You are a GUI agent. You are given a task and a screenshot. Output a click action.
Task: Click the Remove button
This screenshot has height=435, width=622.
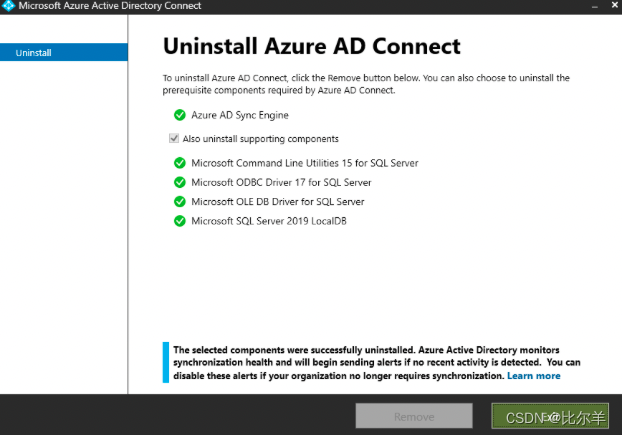[414, 416]
